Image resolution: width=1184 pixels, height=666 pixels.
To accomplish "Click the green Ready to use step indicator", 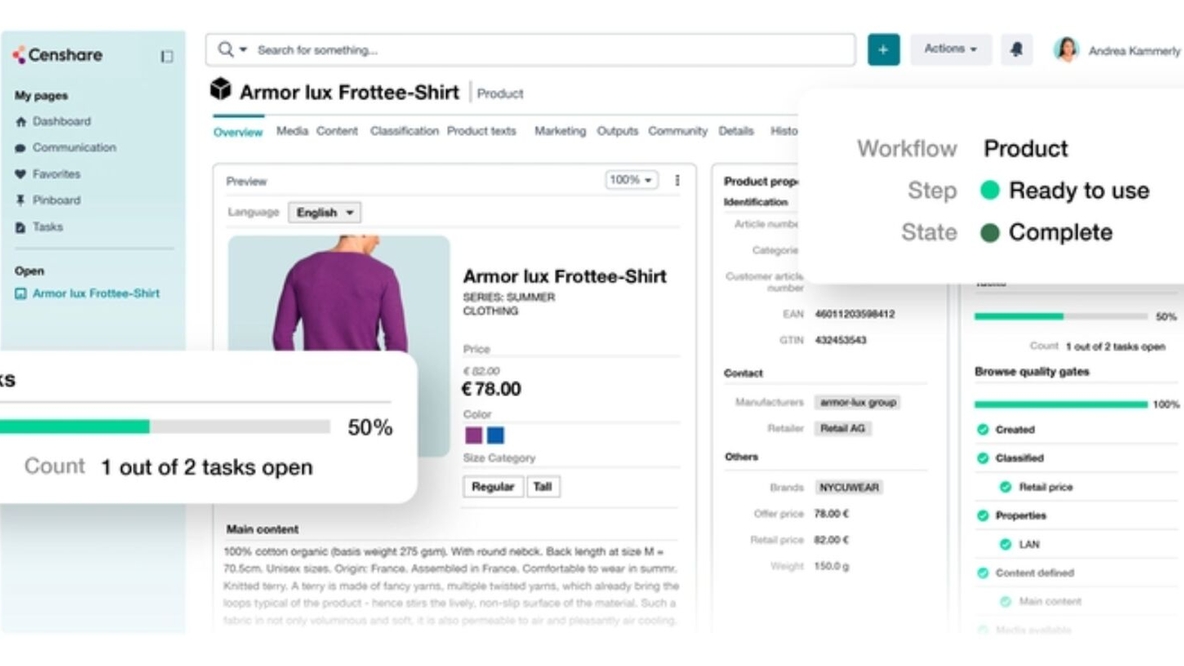I will coord(990,190).
